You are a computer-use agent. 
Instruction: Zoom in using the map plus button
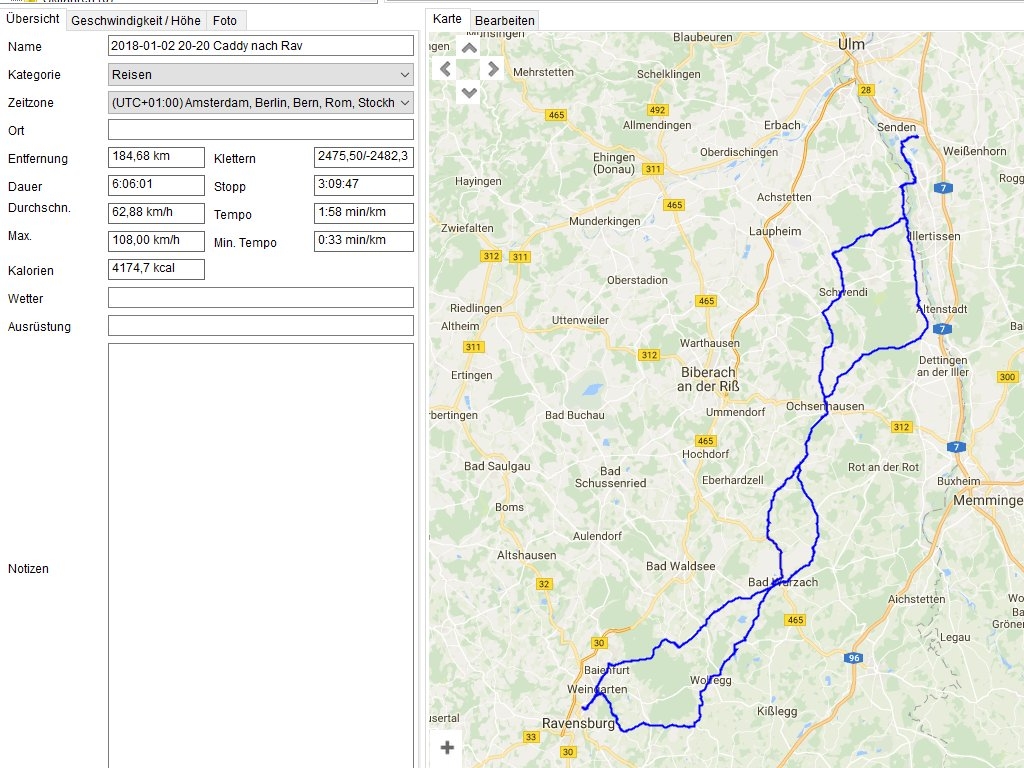coord(447,747)
